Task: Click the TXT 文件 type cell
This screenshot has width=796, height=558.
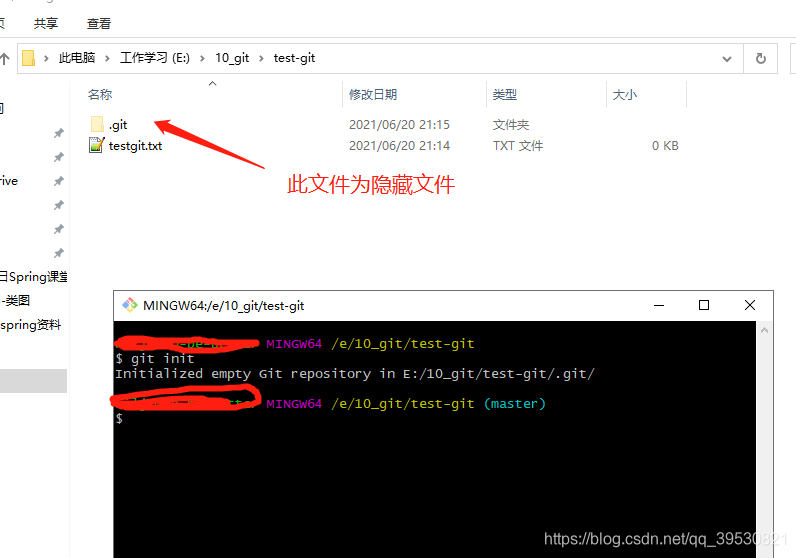Action: (518, 146)
